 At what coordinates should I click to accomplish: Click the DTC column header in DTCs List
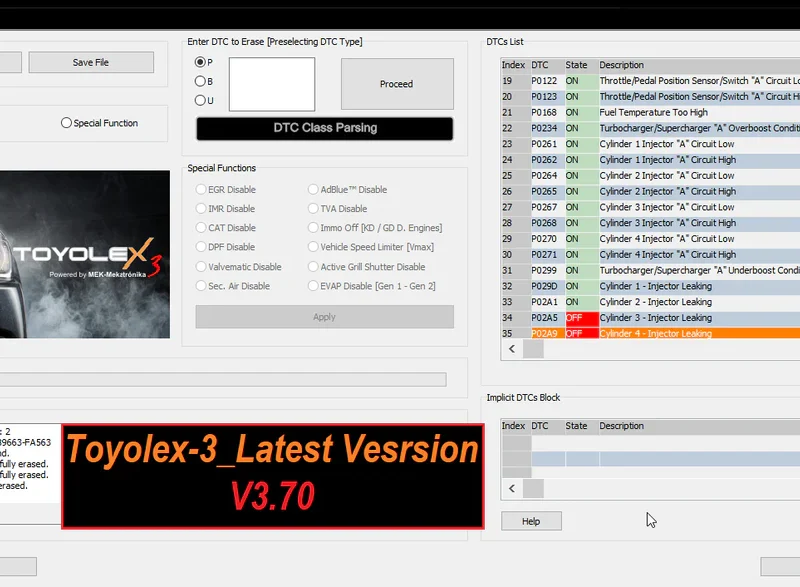click(x=540, y=65)
